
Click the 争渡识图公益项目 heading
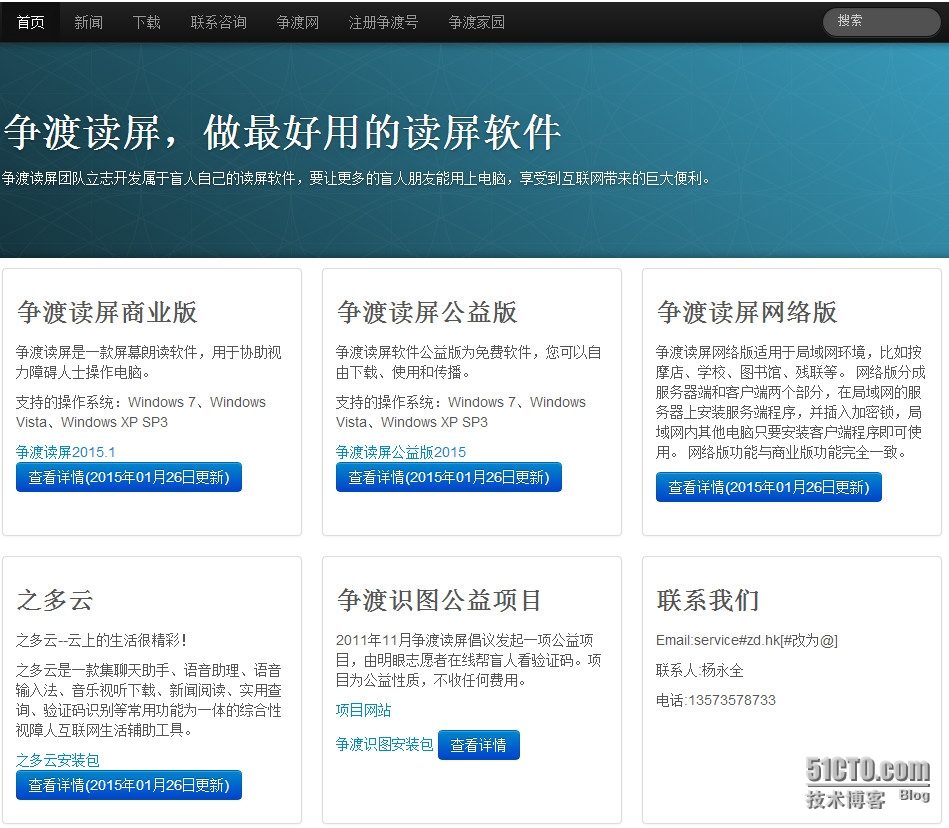[x=439, y=600]
